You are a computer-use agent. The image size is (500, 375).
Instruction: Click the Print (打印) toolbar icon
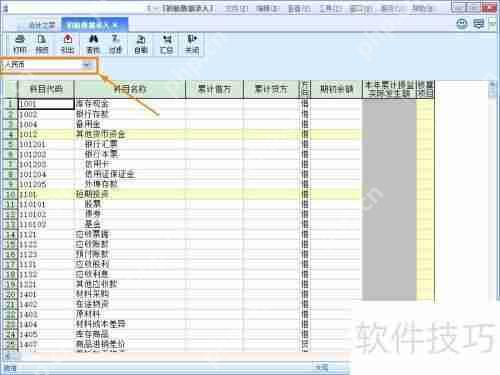tap(20, 44)
